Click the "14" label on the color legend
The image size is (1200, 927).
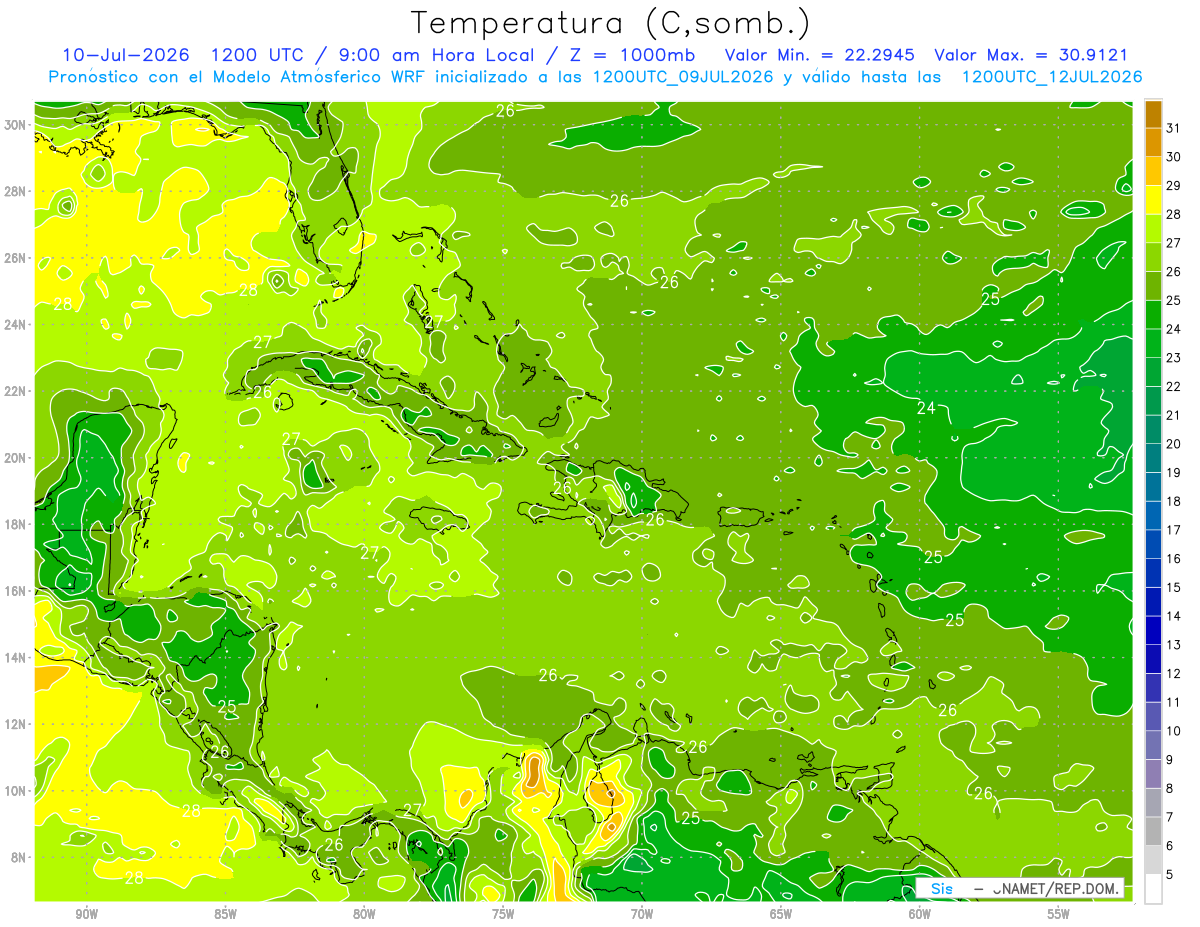click(1174, 616)
